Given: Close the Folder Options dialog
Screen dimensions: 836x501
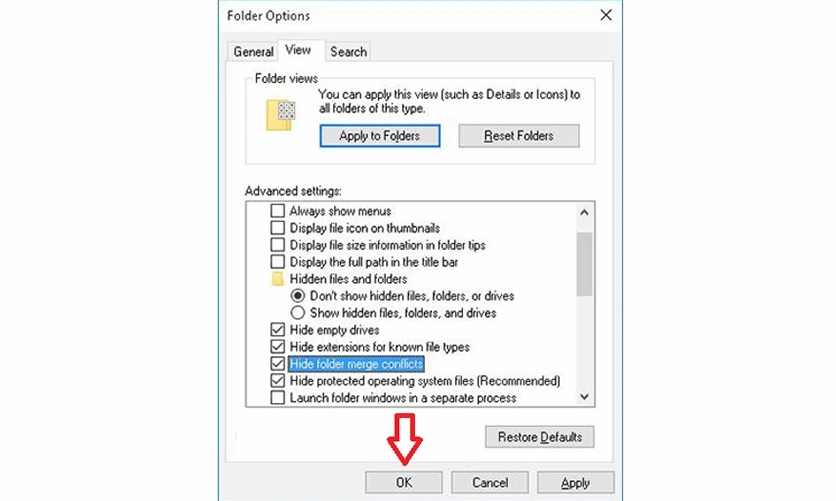Looking at the screenshot, I should tap(605, 16).
